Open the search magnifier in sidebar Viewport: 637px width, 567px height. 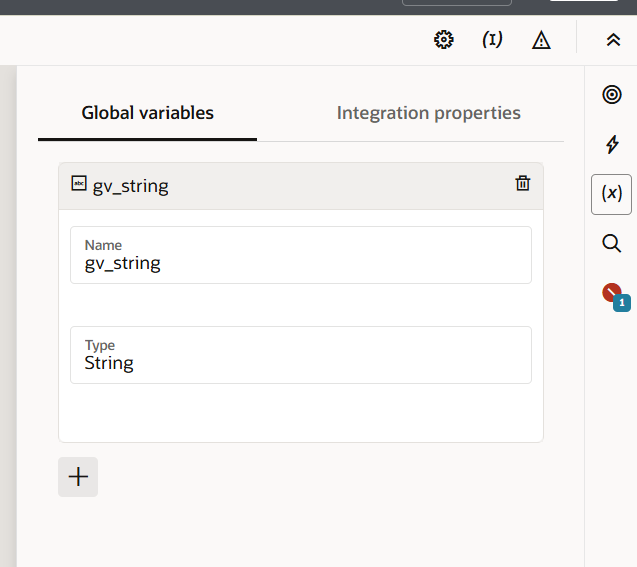[x=612, y=243]
